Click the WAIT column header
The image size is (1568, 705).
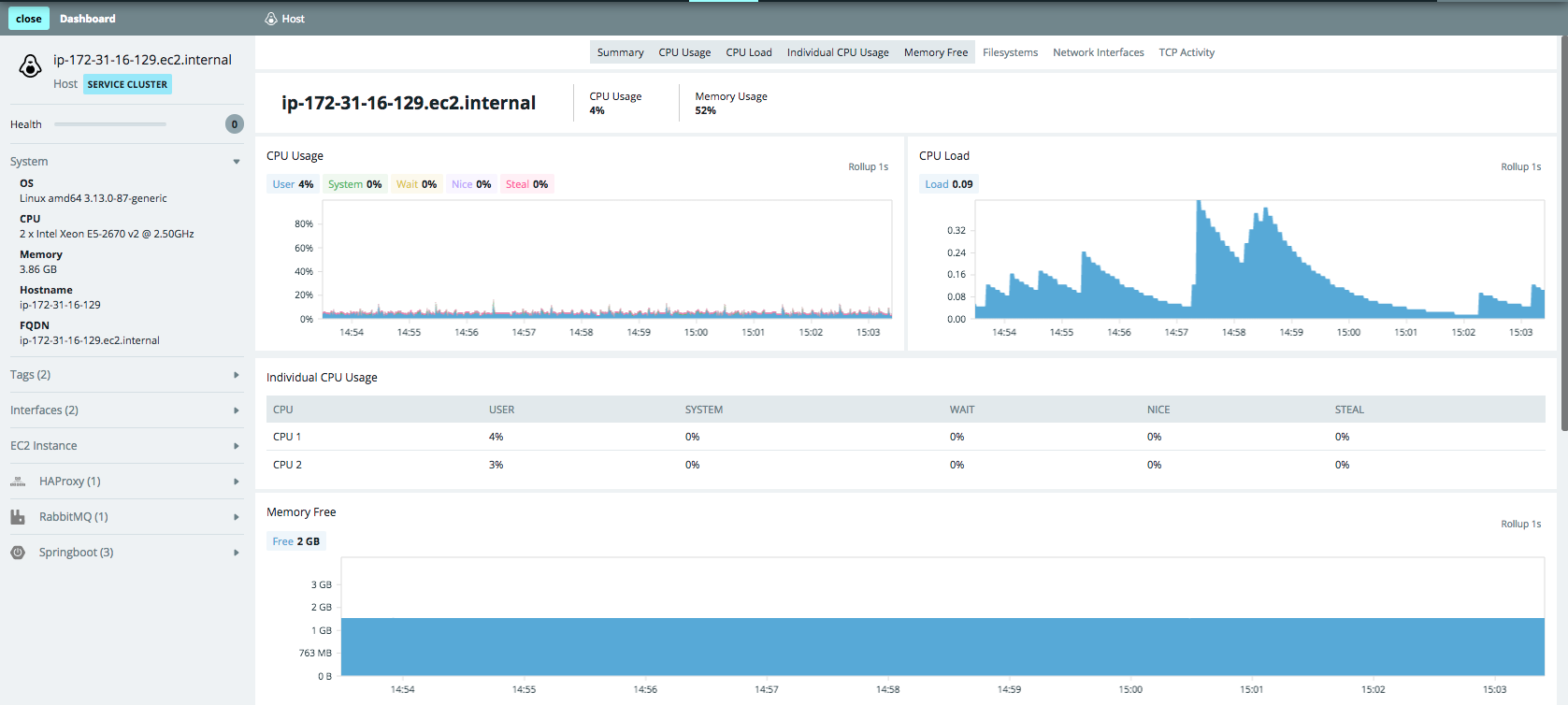962,410
